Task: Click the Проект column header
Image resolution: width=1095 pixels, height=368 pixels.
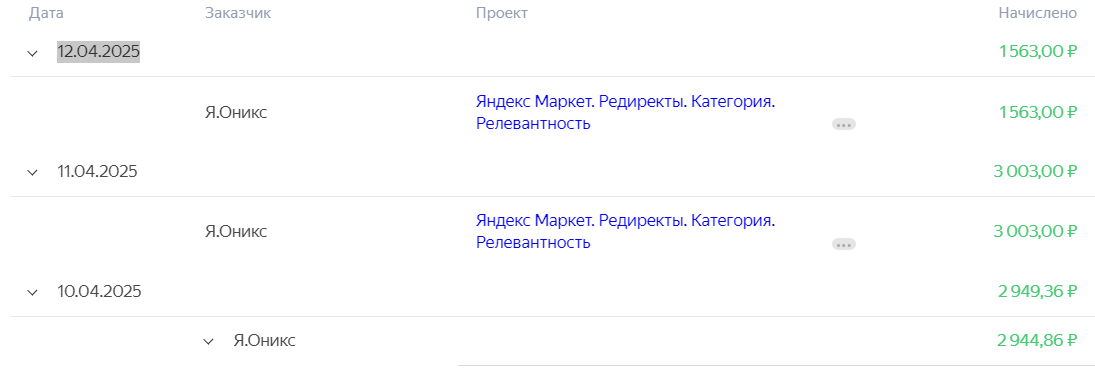Action: (501, 13)
